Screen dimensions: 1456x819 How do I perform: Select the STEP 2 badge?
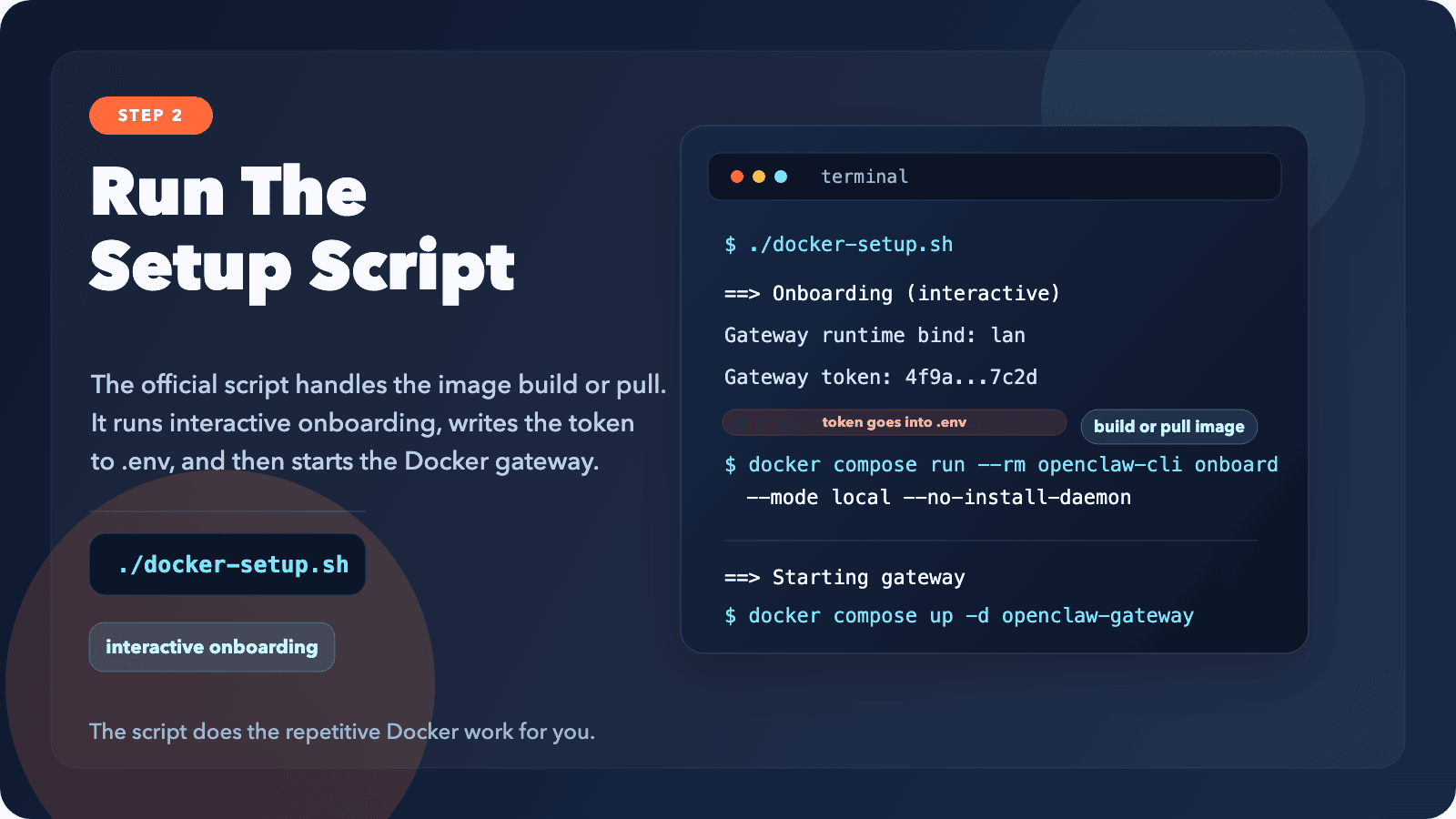pyautogui.click(x=150, y=116)
